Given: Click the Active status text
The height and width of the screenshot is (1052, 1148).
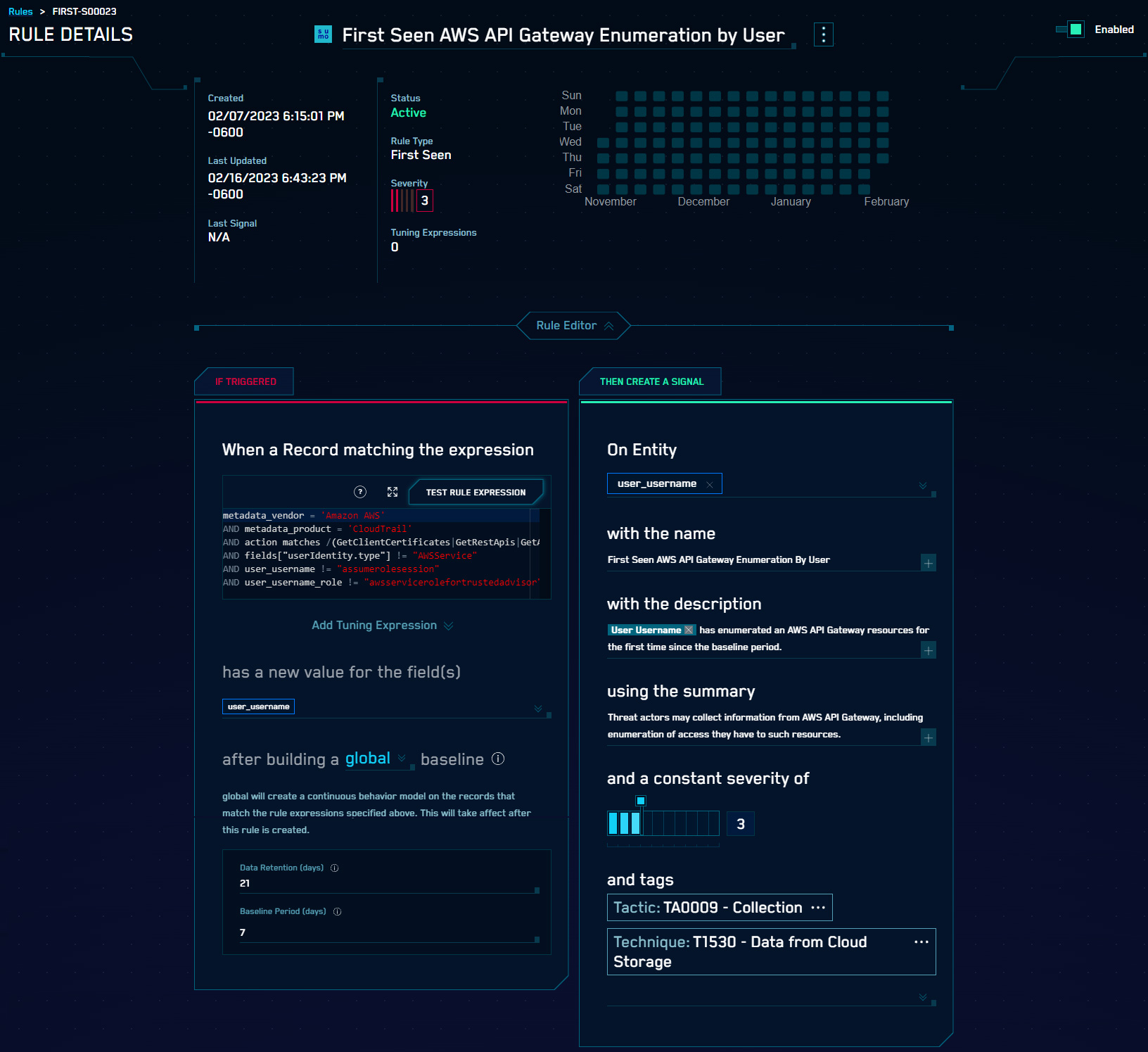Looking at the screenshot, I should (408, 113).
